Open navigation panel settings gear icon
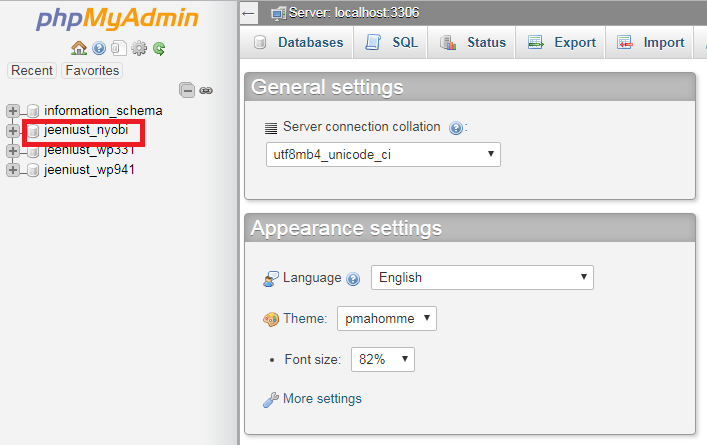Screen dimensions: 707x445 point(139,48)
